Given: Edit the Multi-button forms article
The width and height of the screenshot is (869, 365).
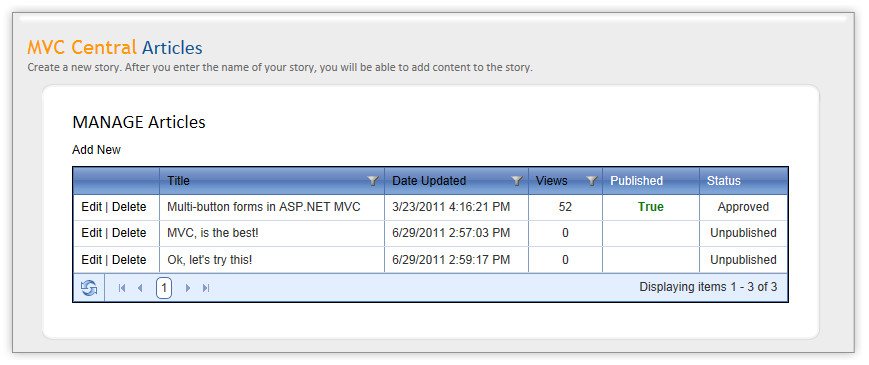Looking at the screenshot, I should click(91, 207).
